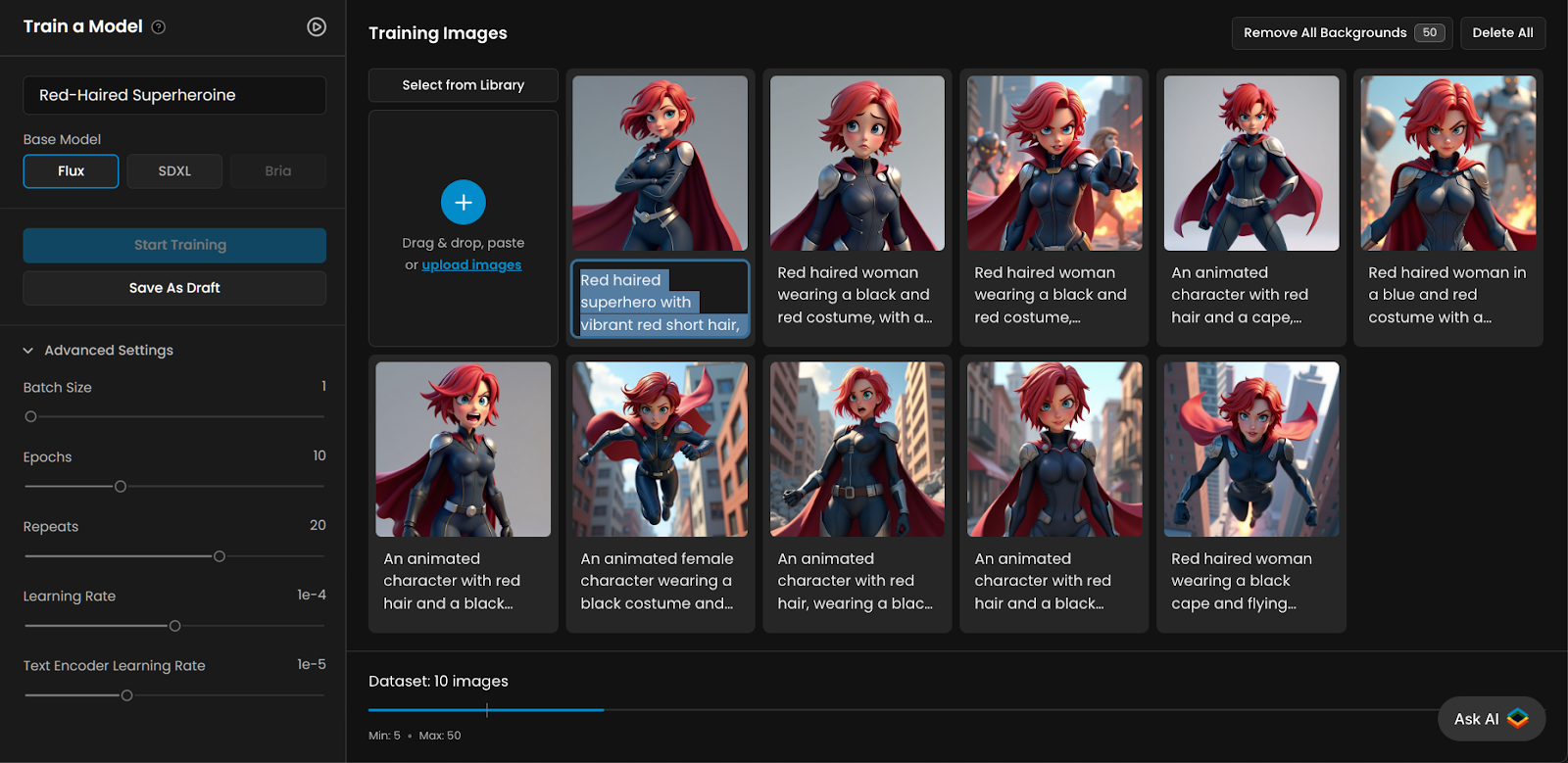Click caption 'An animated female character wearing a'
The image size is (1568, 763).
pyautogui.click(x=657, y=581)
